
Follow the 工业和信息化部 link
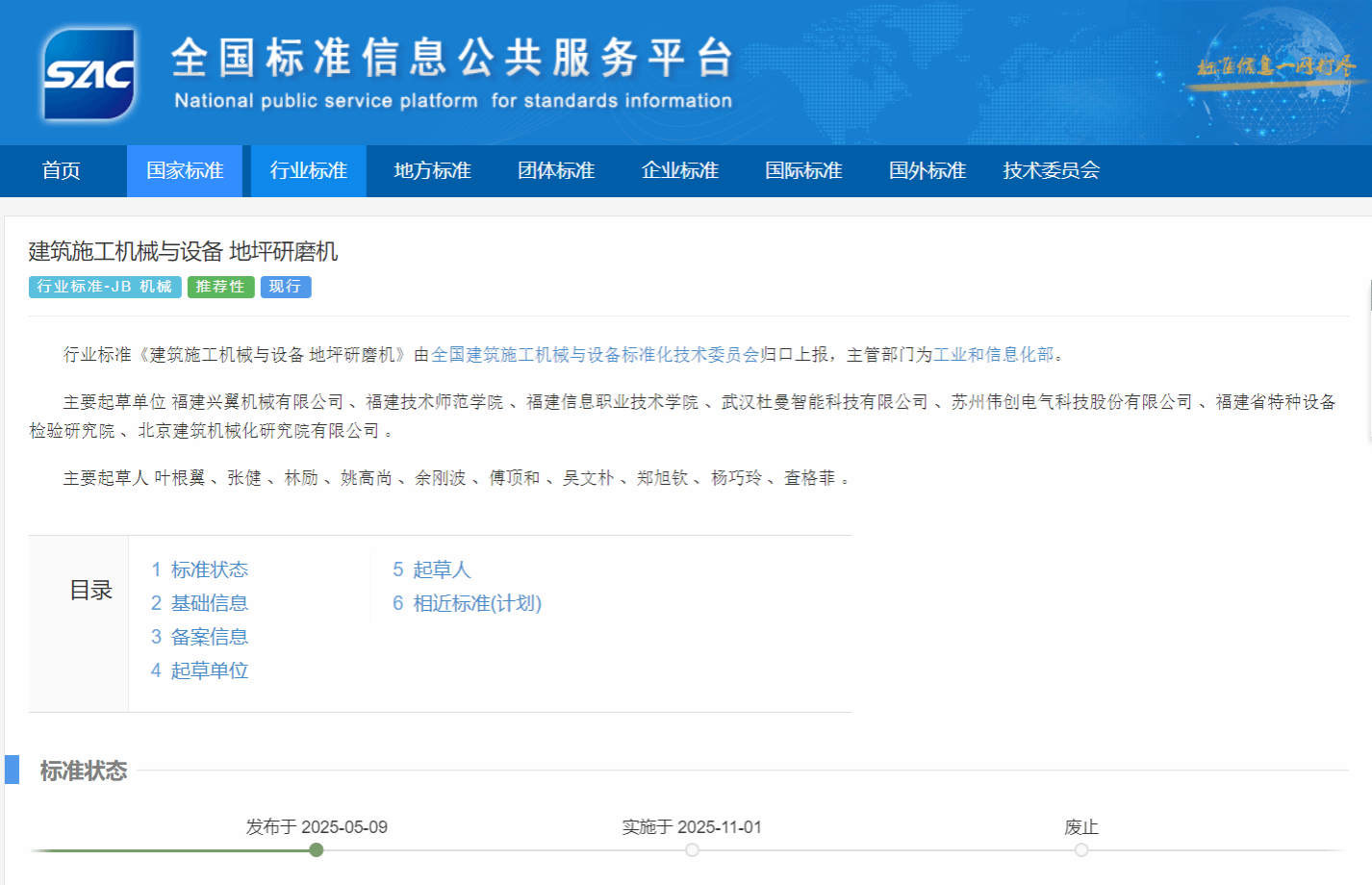point(993,355)
